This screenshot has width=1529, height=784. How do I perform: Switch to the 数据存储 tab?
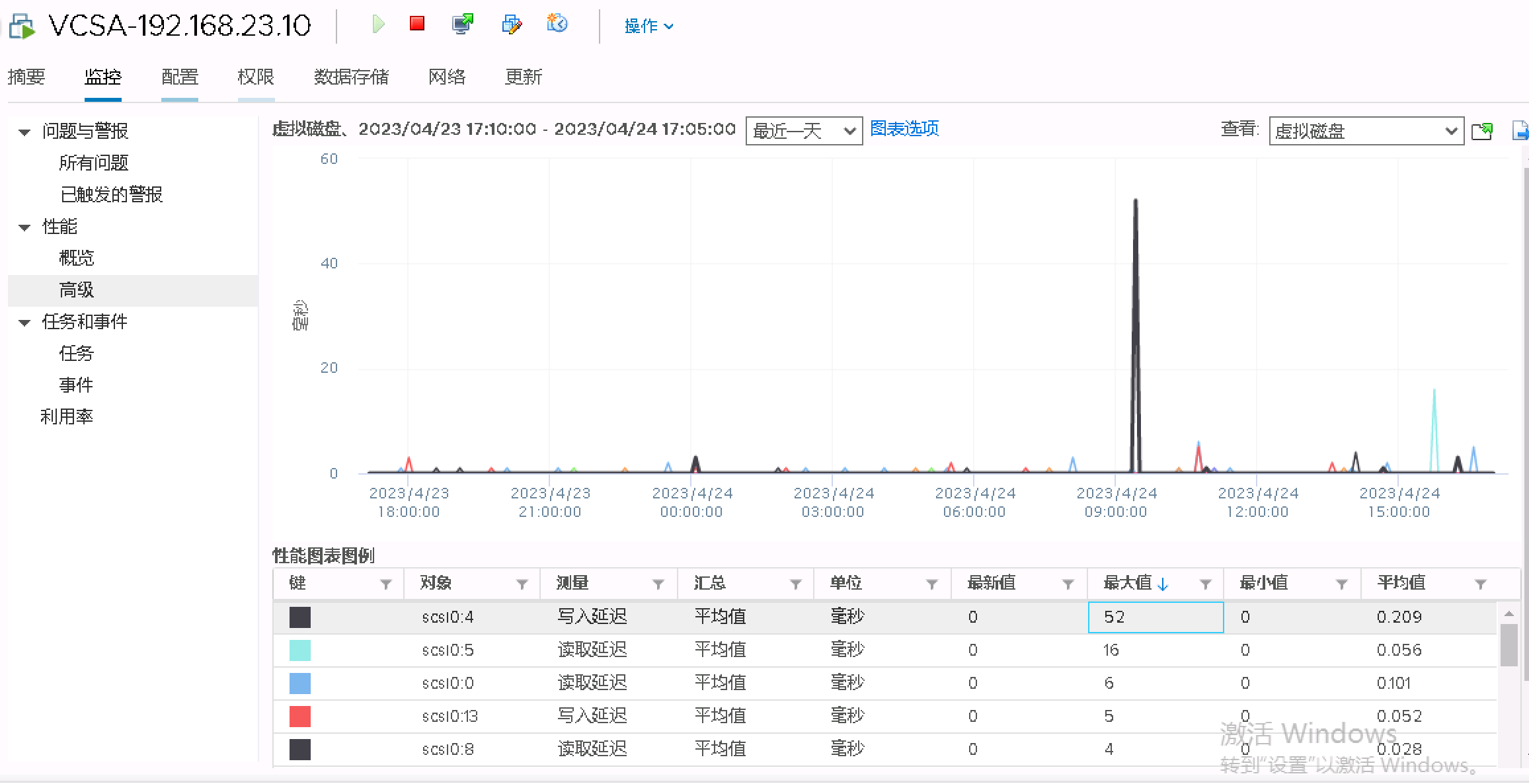coord(352,77)
